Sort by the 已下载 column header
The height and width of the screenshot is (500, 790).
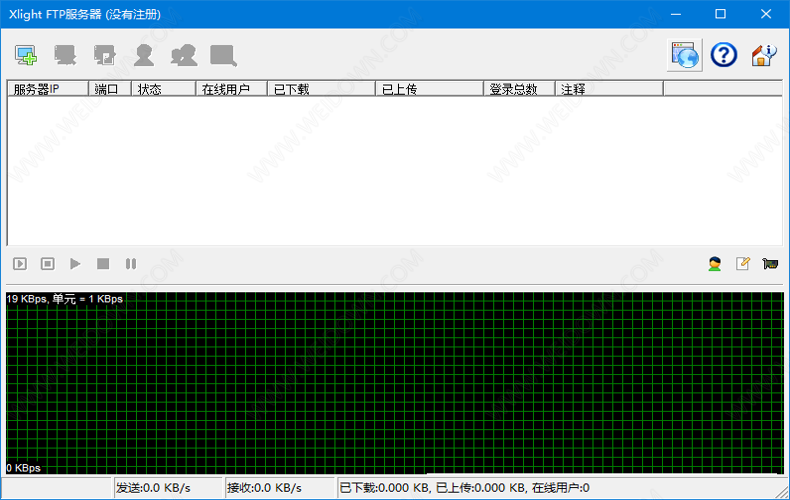(x=321, y=89)
